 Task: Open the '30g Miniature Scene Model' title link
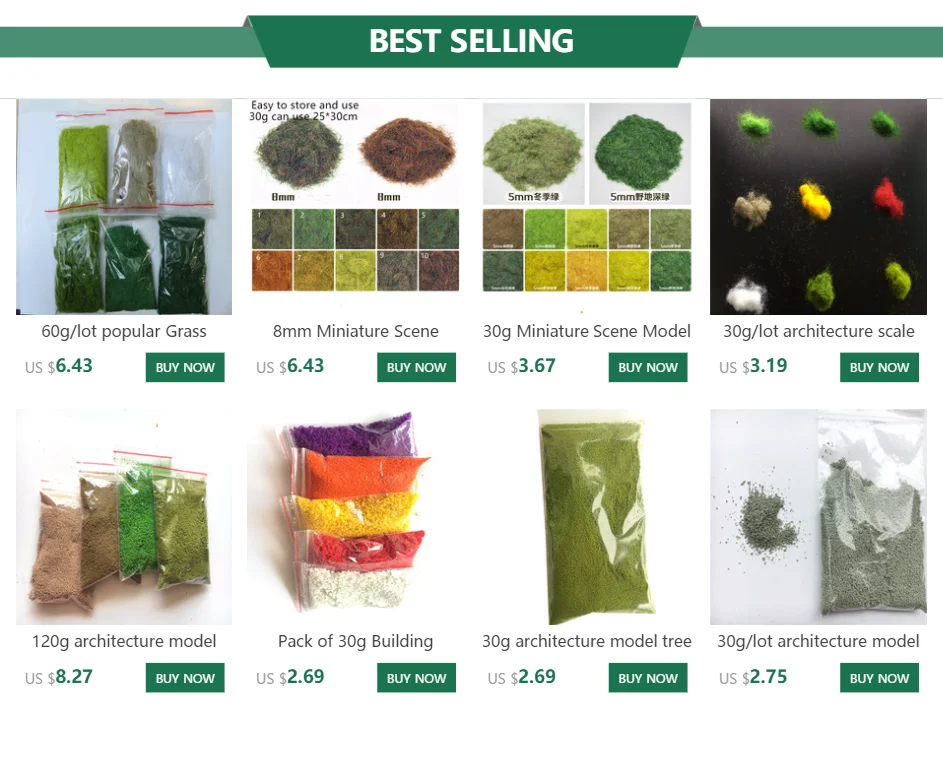point(587,331)
